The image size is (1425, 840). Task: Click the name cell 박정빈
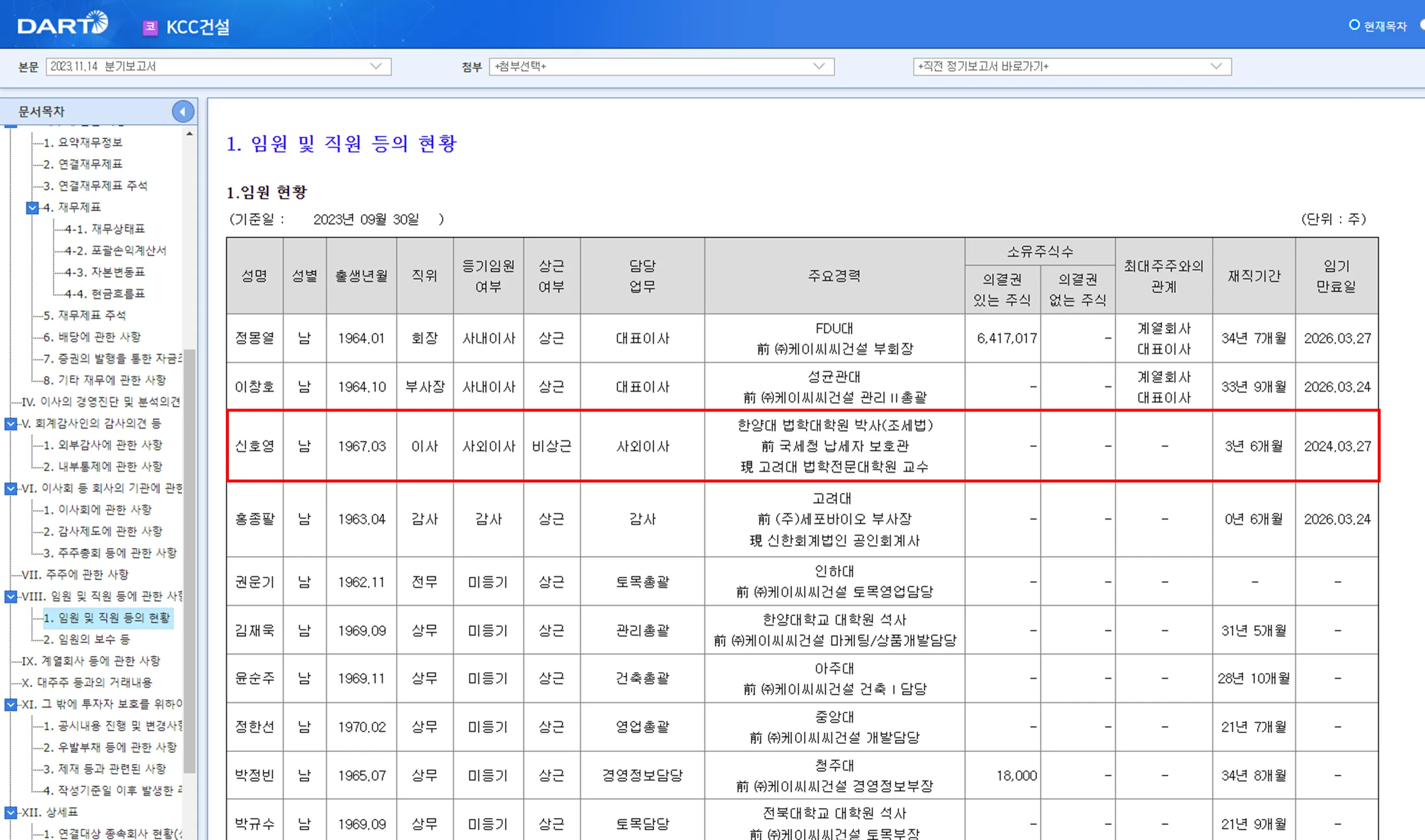[x=254, y=775]
